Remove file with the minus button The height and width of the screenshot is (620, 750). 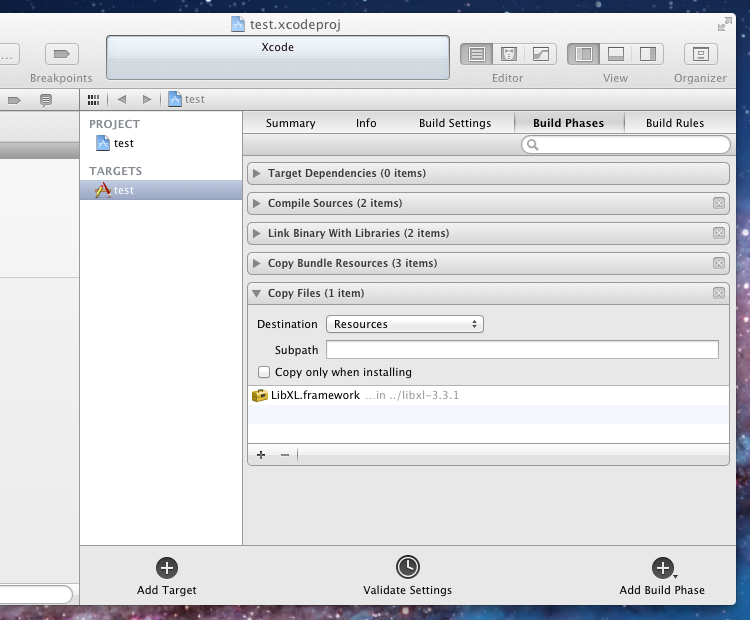[285, 454]
